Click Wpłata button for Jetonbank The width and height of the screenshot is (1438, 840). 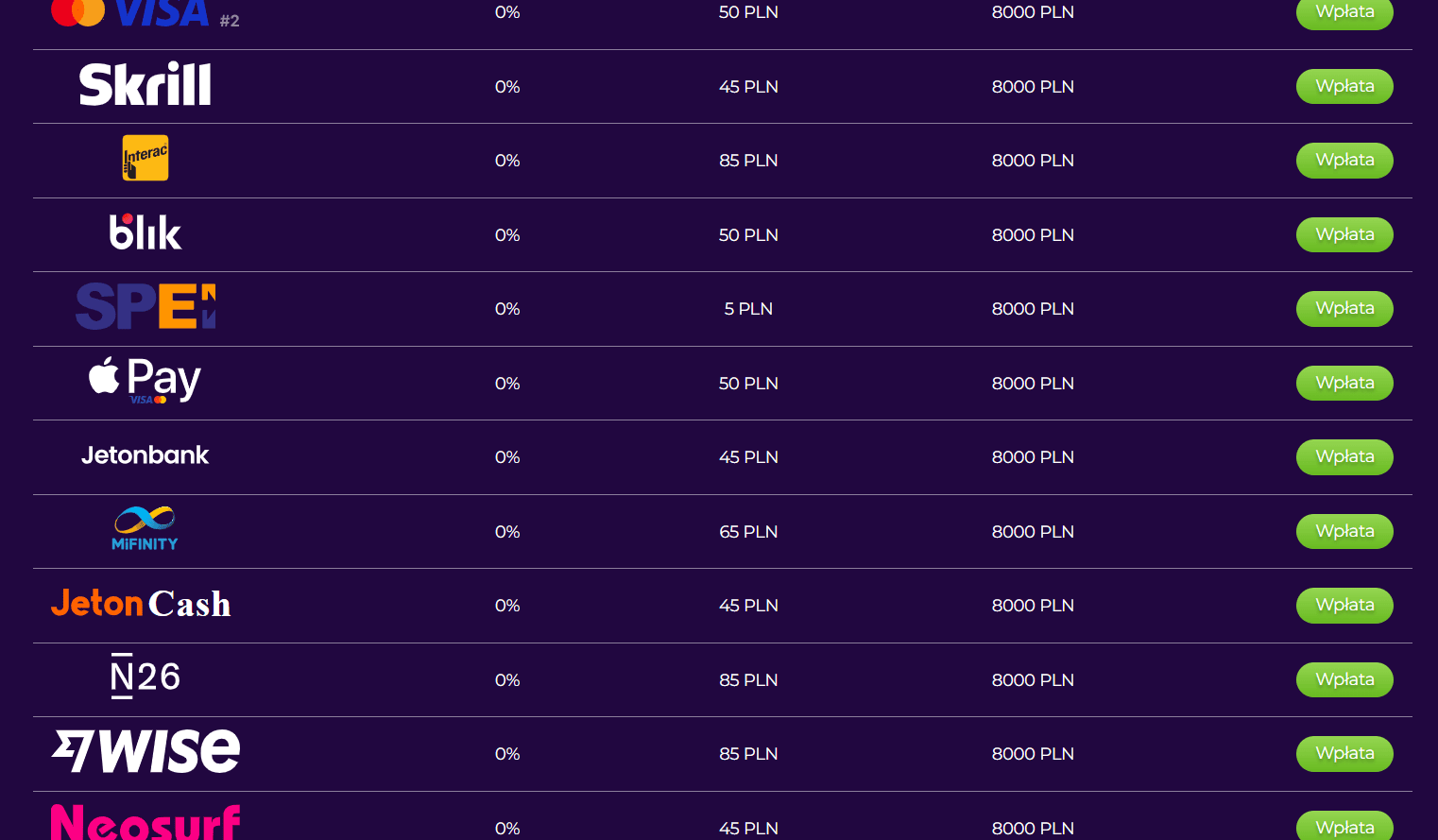[1344, 456]
